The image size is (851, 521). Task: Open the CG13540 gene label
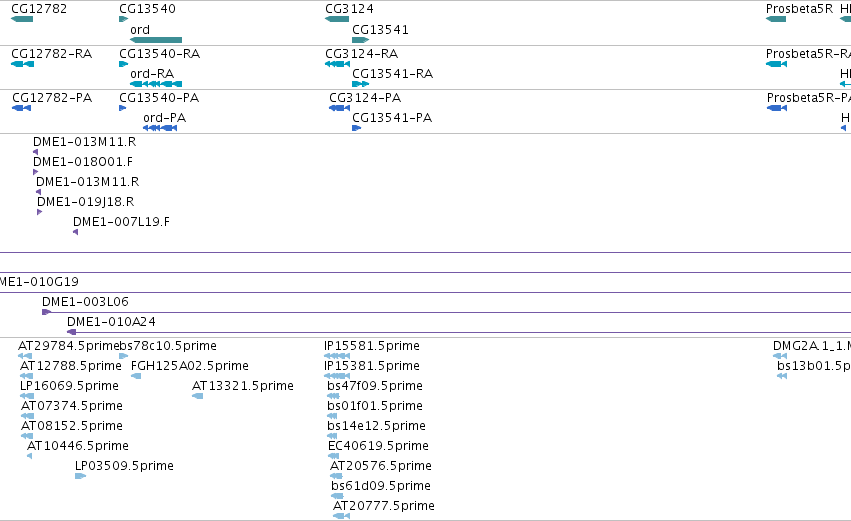pos(148,9)
